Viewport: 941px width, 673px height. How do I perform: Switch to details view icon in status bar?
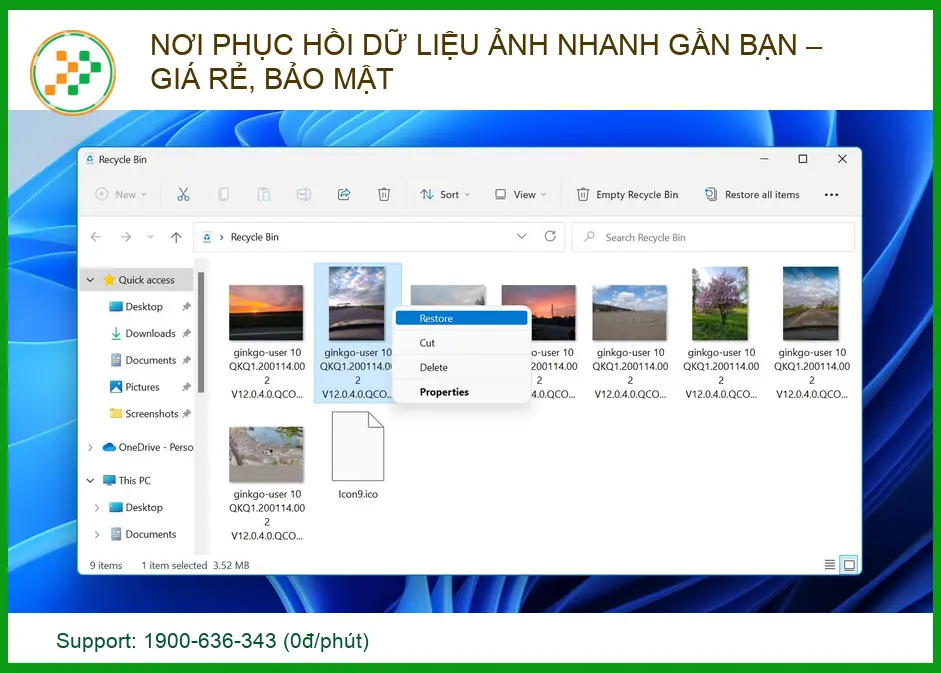pyautogui.click(x=829, y=565)
